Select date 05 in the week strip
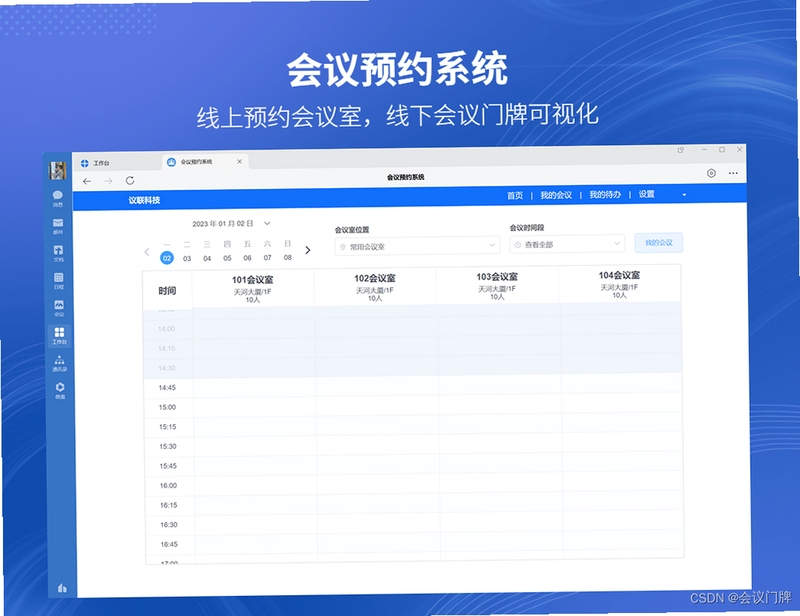Image resolution: width=800 pixels, height=616 pixels. click(227, 258)
